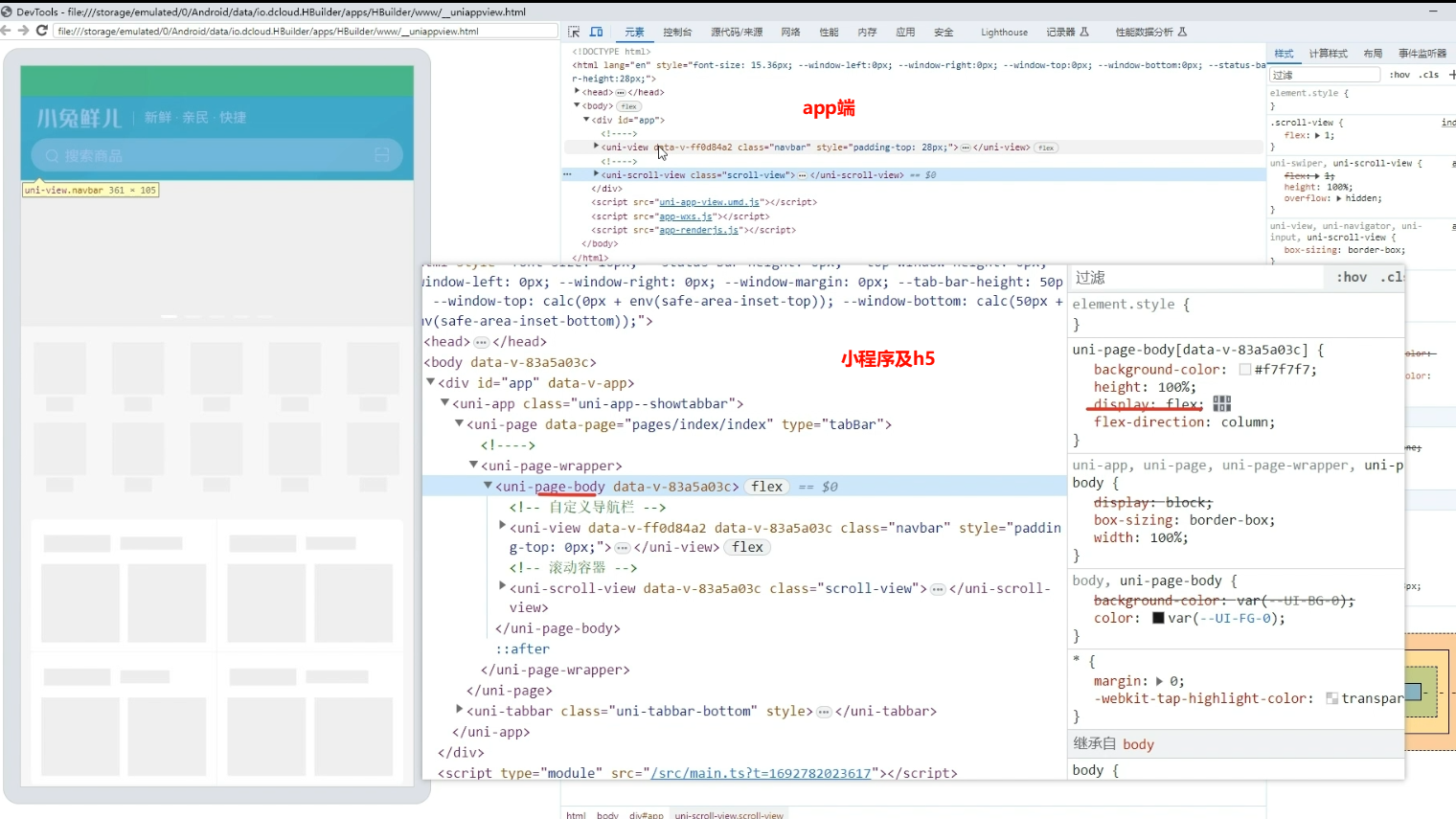Toggle flex badge on upper navbar uni-view row
1456x819 pixels.
(1046, 148)
